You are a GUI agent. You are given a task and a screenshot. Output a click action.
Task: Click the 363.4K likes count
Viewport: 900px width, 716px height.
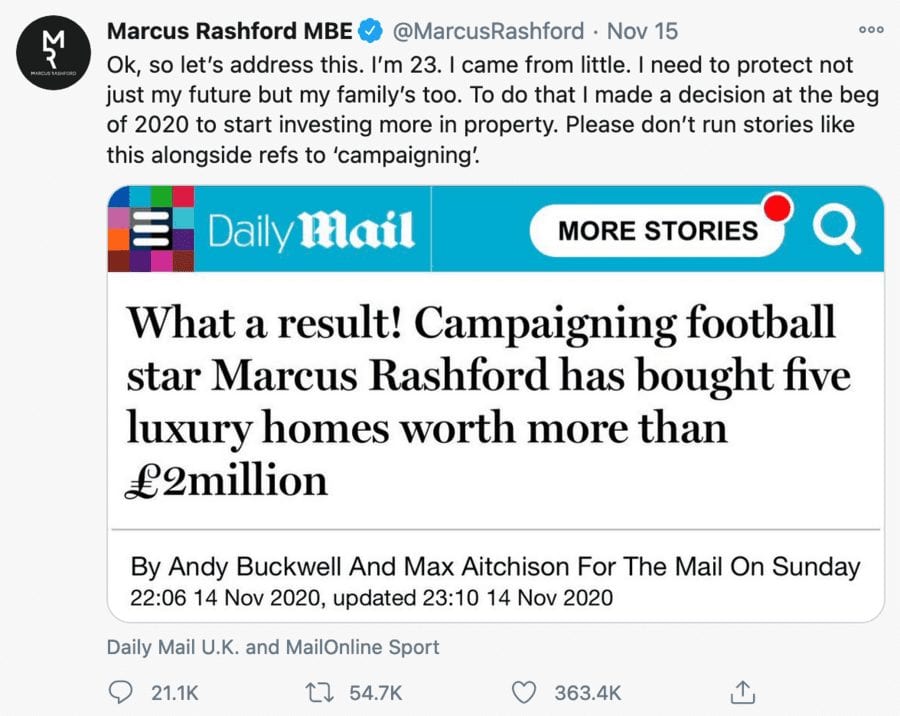pos(587,692)
